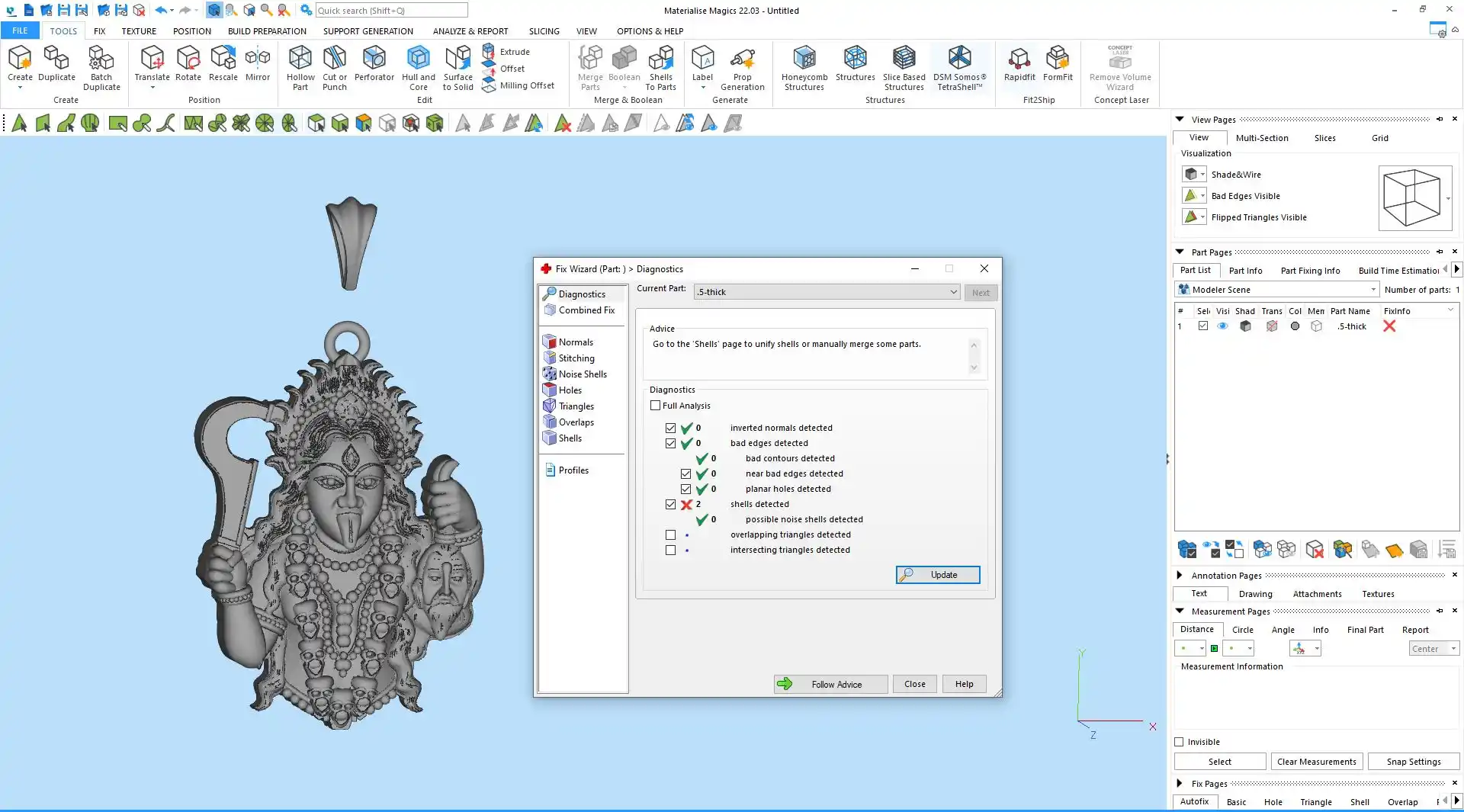Toggle visibility eye for .5-thick part

(x=1222, y=326)
